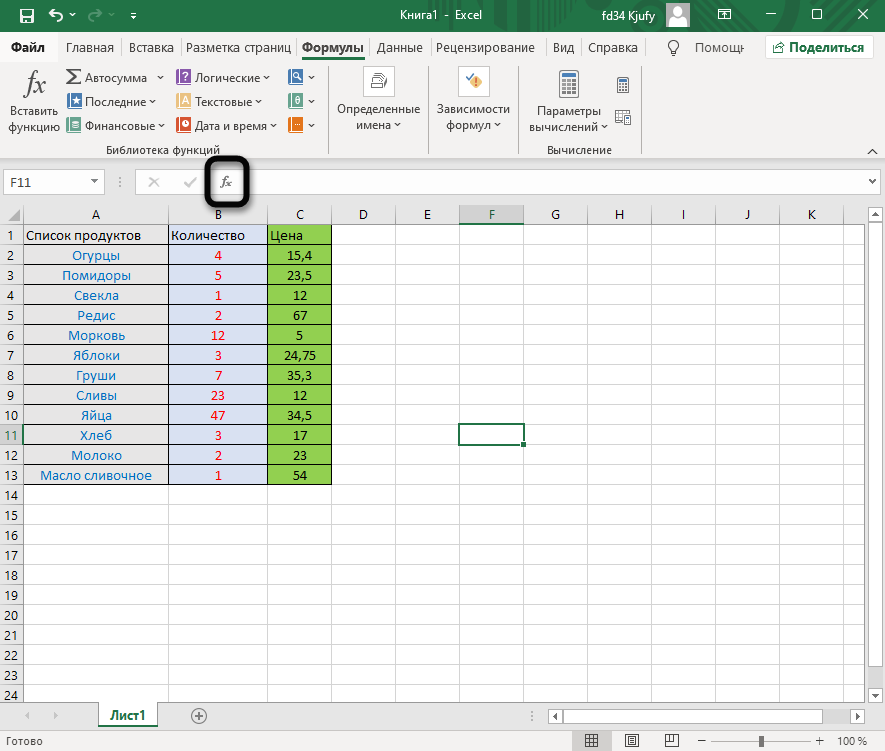The width and height of the screenshot is (885, 751).
Task: Open the math and trig functions icon
Action: pyautogui.click(x=301, y=102)
